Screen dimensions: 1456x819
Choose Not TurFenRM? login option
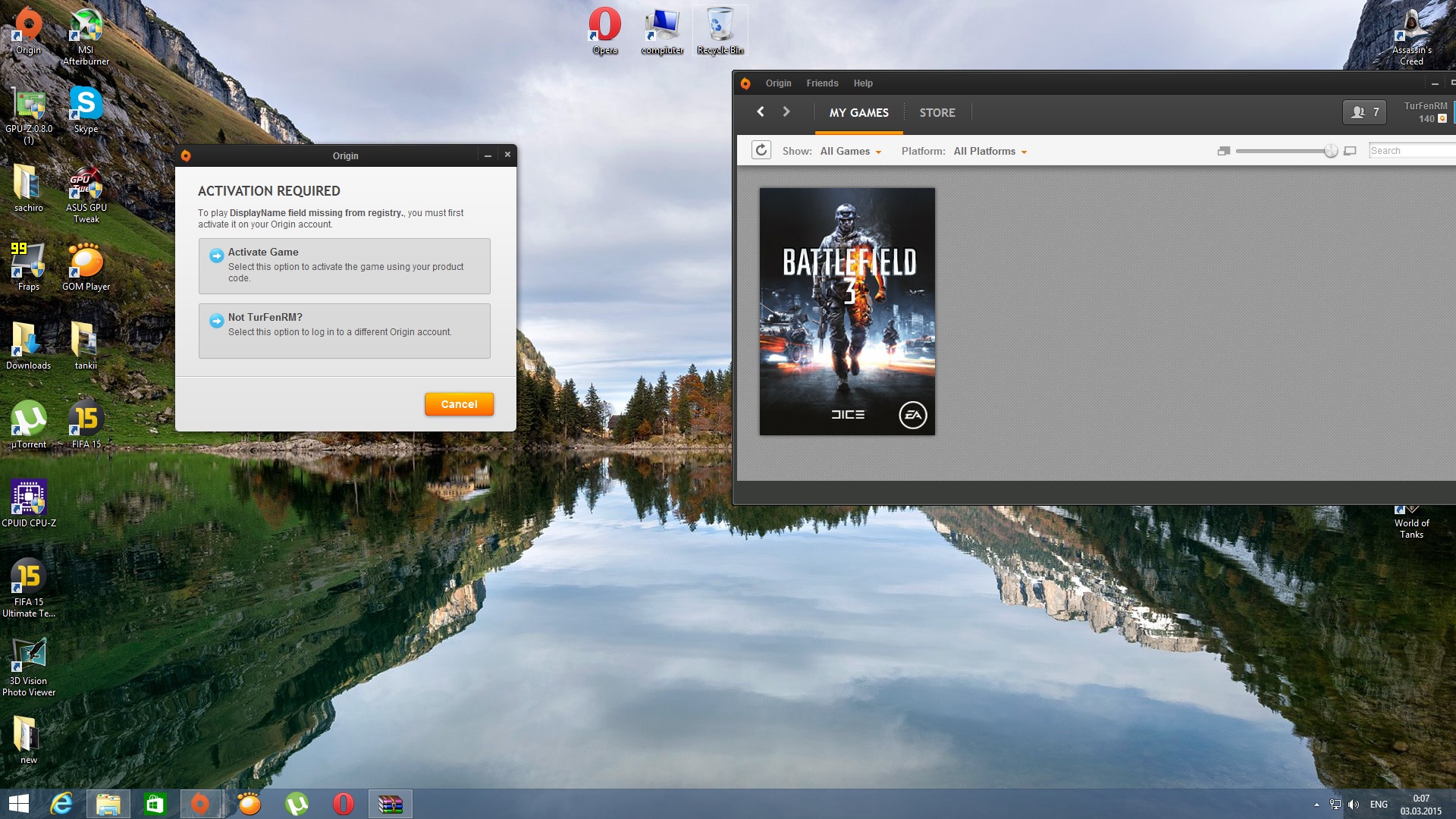click(344, 331)
